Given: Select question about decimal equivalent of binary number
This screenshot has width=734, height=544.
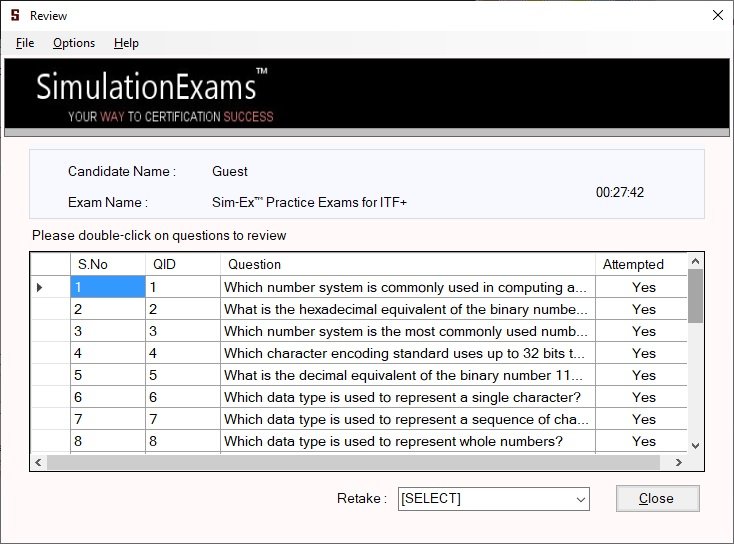Looking at the screenshot, I should click(408, 375).
